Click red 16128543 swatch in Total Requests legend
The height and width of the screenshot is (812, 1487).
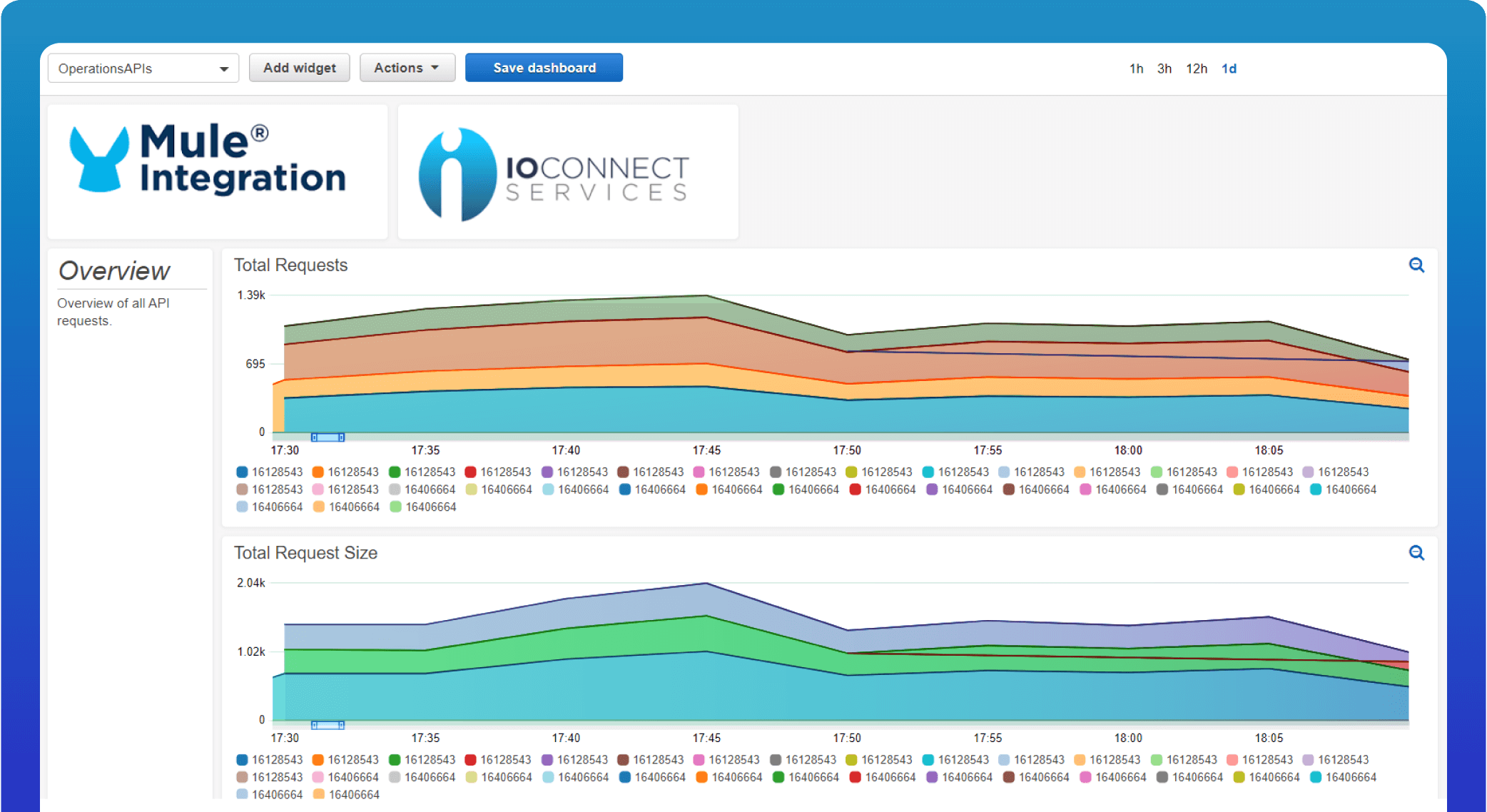(x=470, y=472)
